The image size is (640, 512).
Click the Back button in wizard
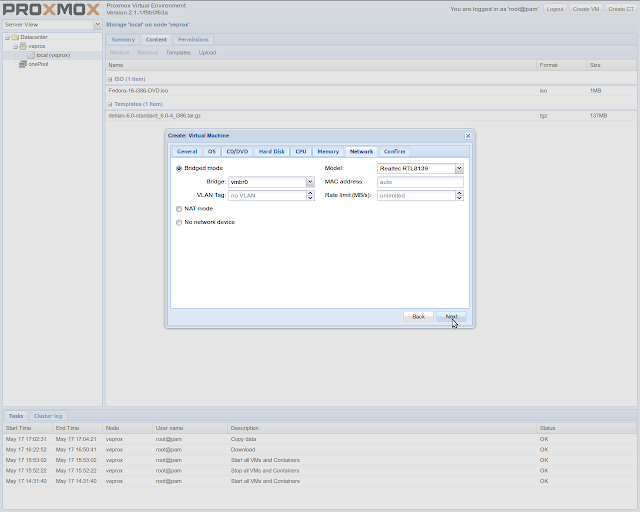[x=418, y=316]
